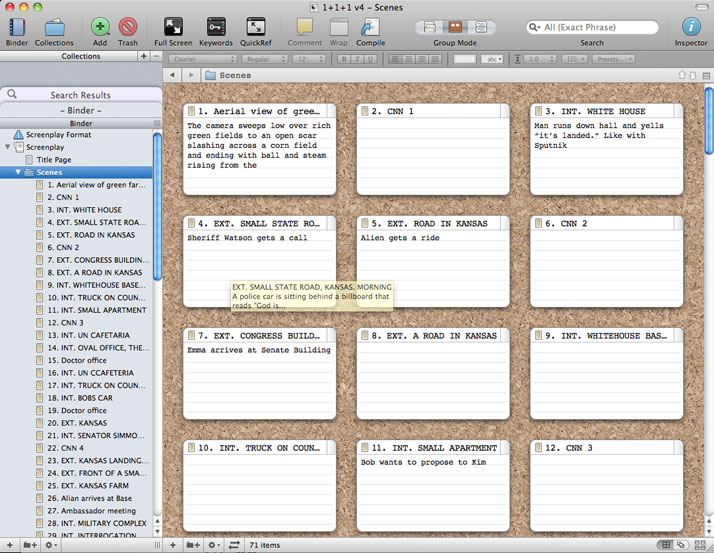Add new text in binder footer
Screen dimensions: 714x553
click(10, 545)
